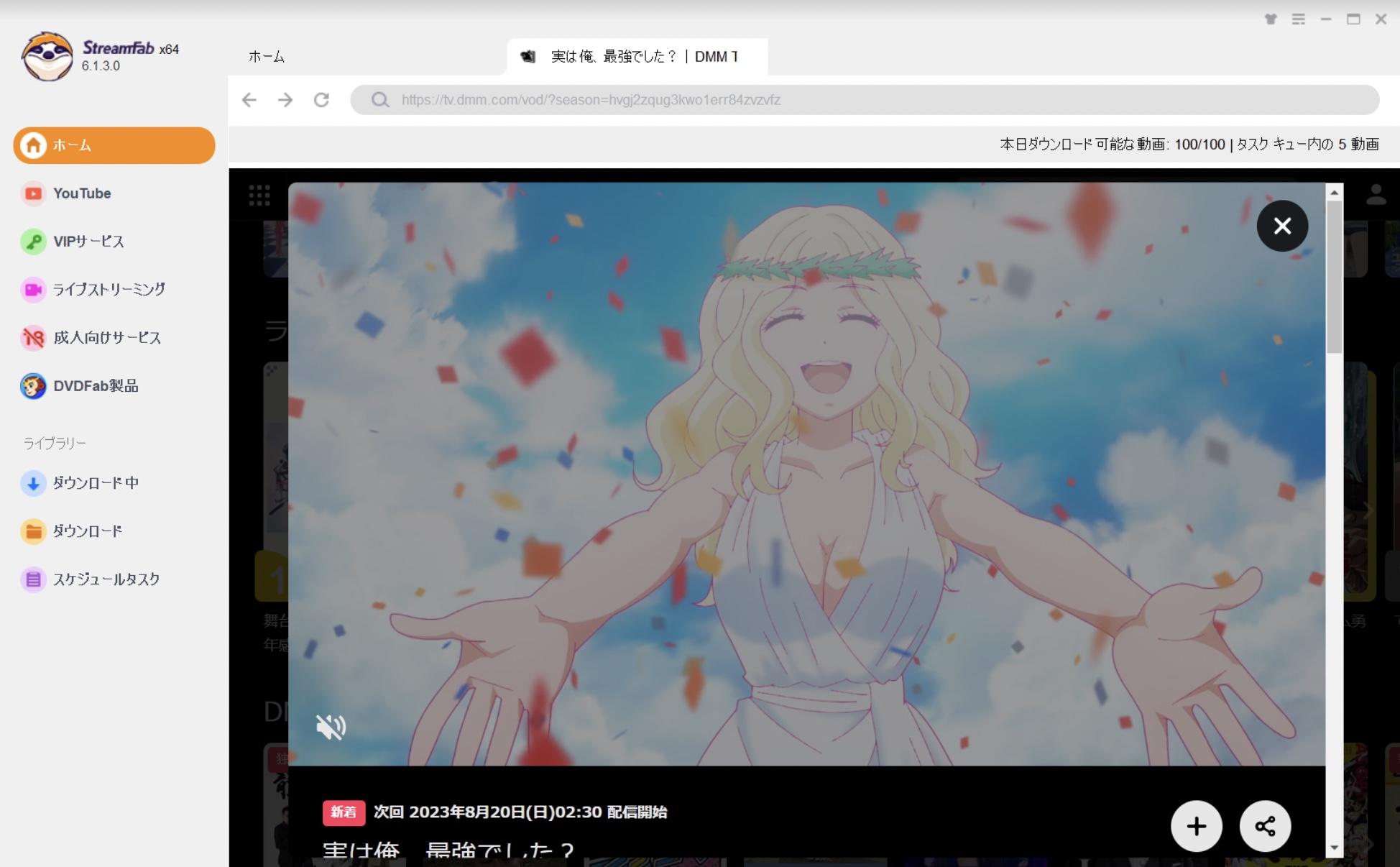The width and height of the screenshot is (1400, 867).
Task: Open ダウンロード中 library view
Action: pyautogui.click(x=95, y=483)
